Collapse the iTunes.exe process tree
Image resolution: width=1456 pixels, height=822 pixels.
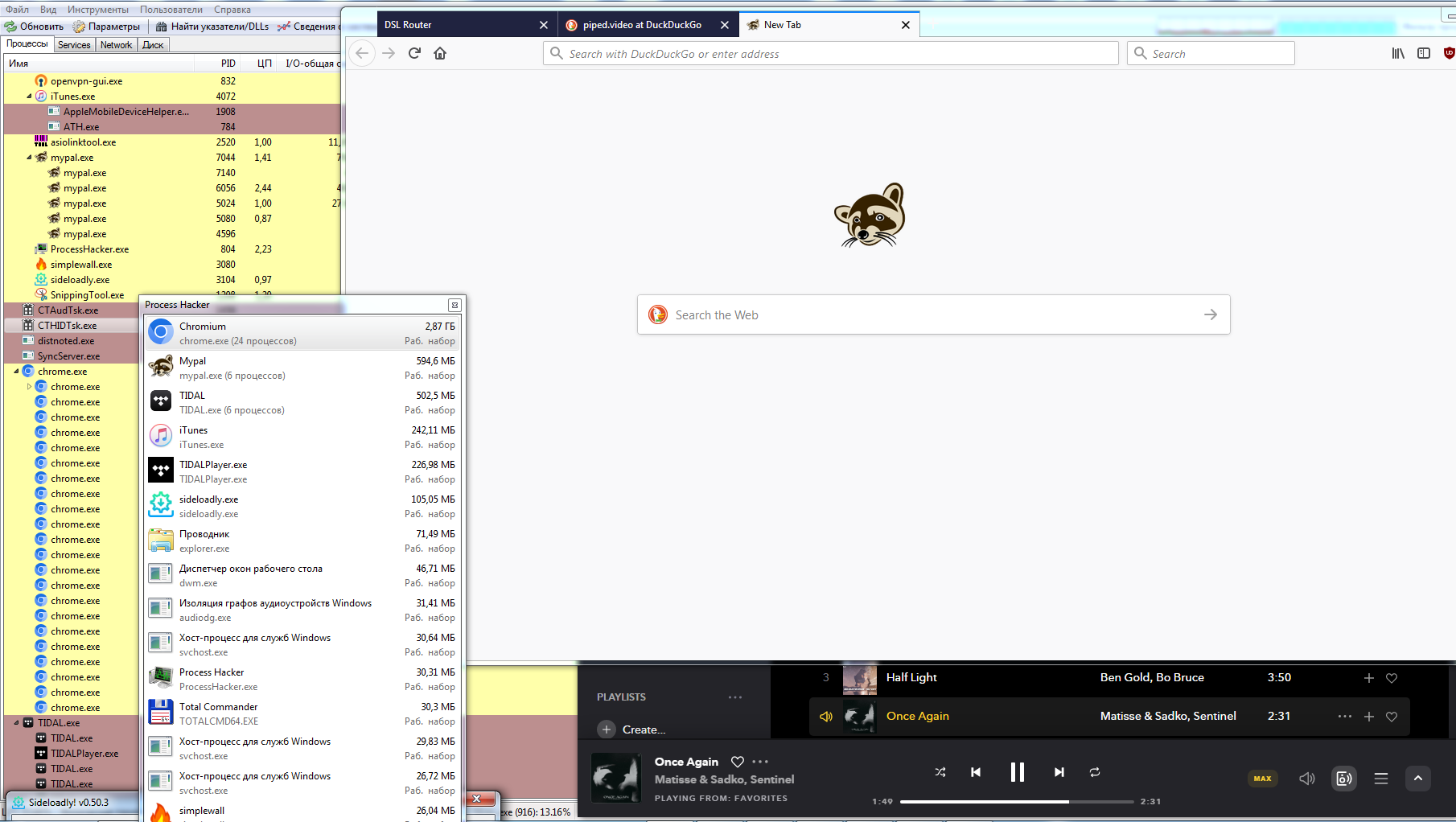30,97
